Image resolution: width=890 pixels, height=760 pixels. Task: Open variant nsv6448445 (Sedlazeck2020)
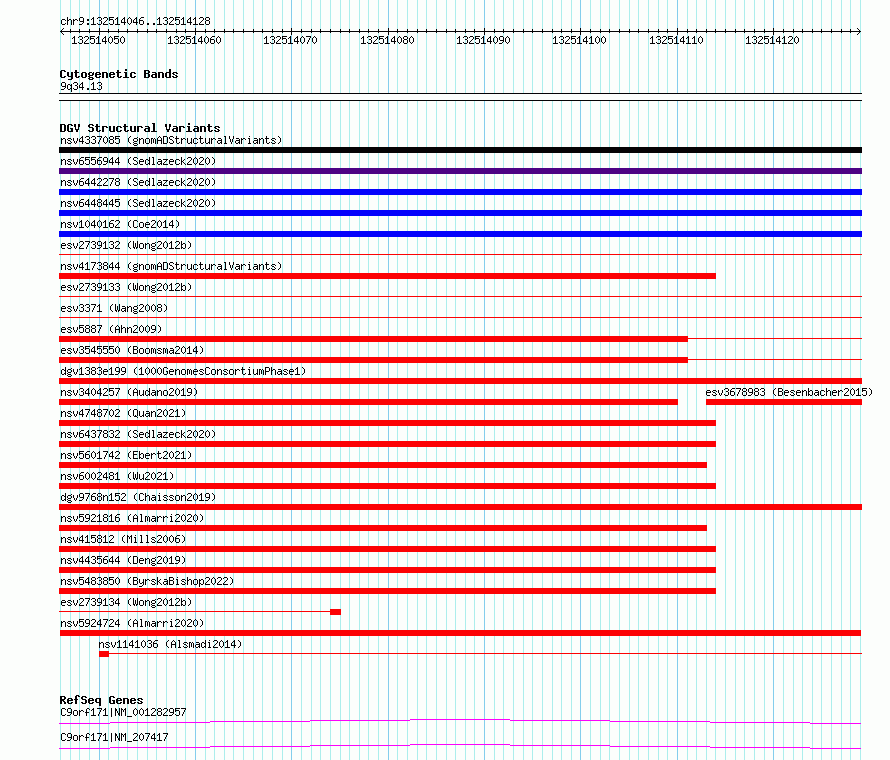138,203
